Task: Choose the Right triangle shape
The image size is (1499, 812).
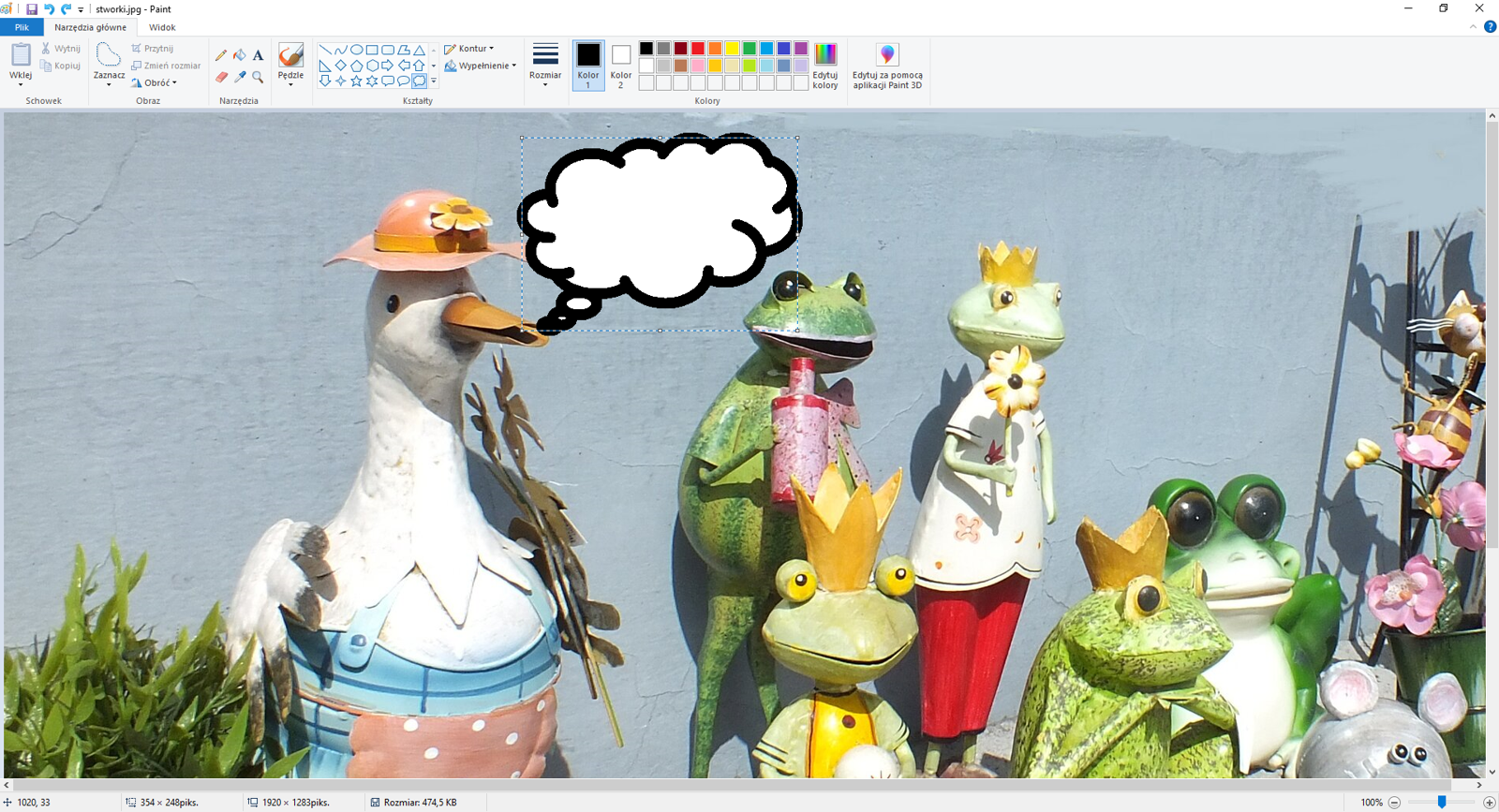Action: point(325,66)
